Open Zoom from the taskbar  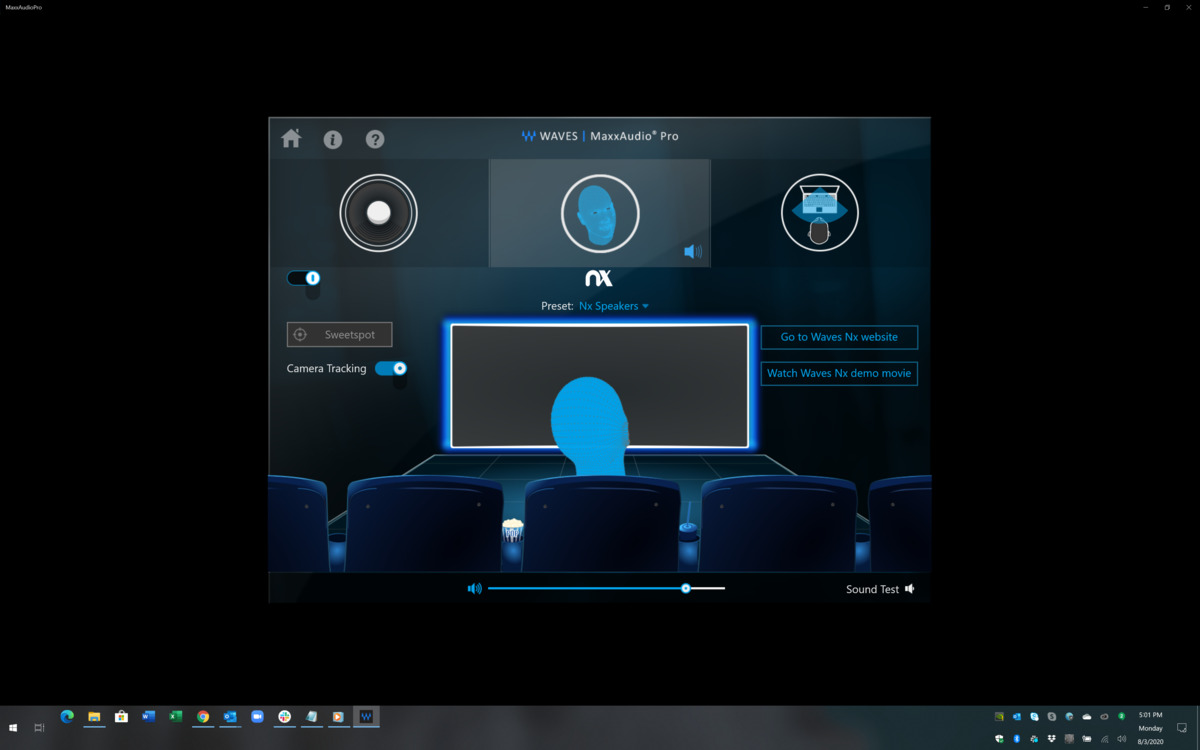tap(257, 717)
